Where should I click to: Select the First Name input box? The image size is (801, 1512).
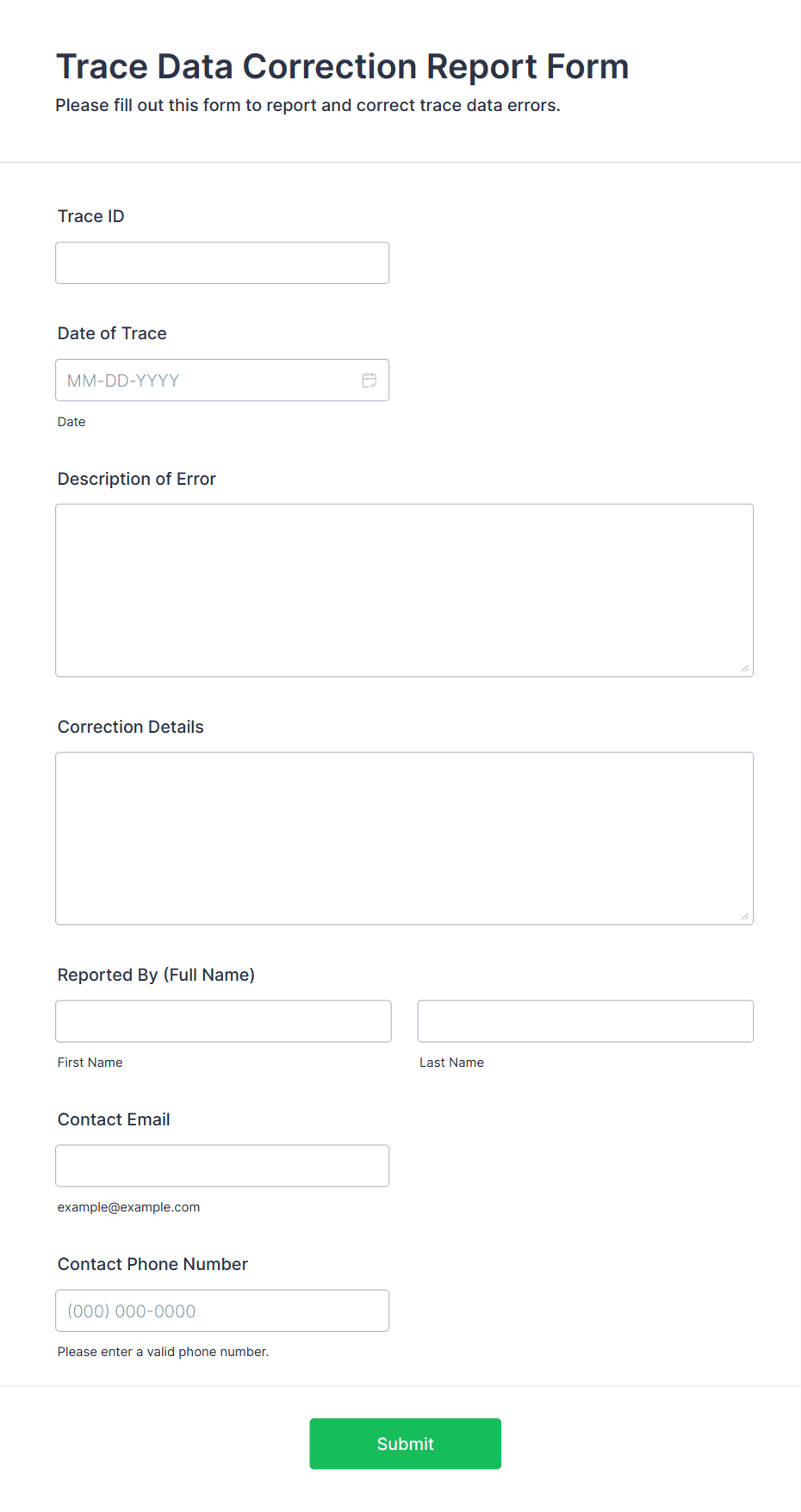[223, 1021]
